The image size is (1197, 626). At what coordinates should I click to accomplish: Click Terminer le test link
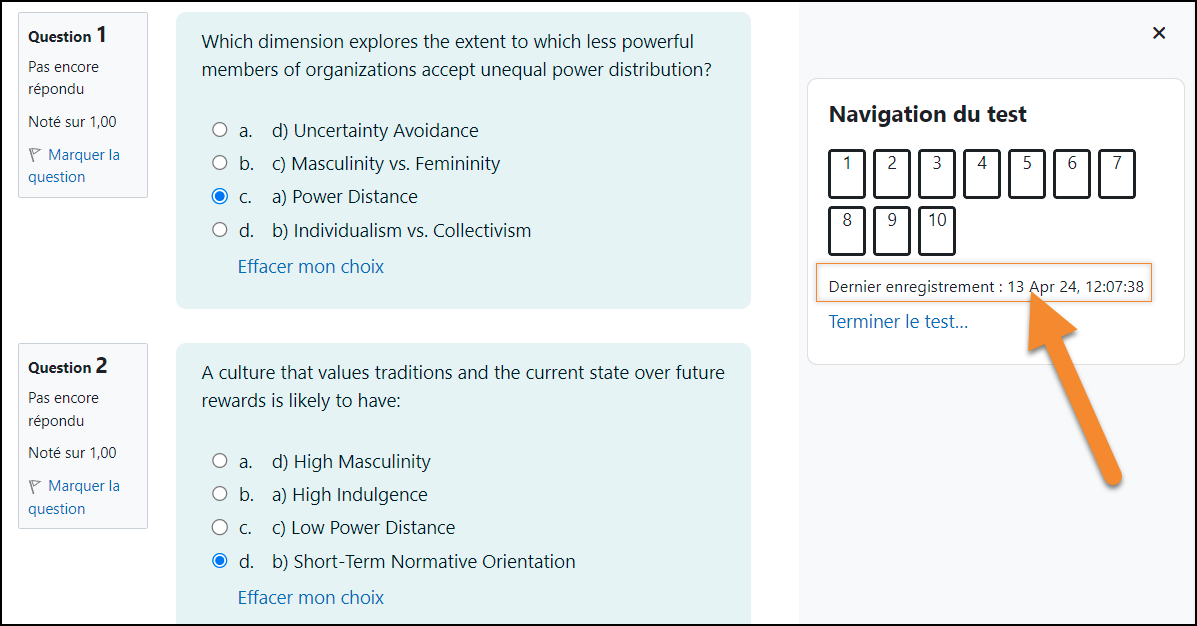898,321
